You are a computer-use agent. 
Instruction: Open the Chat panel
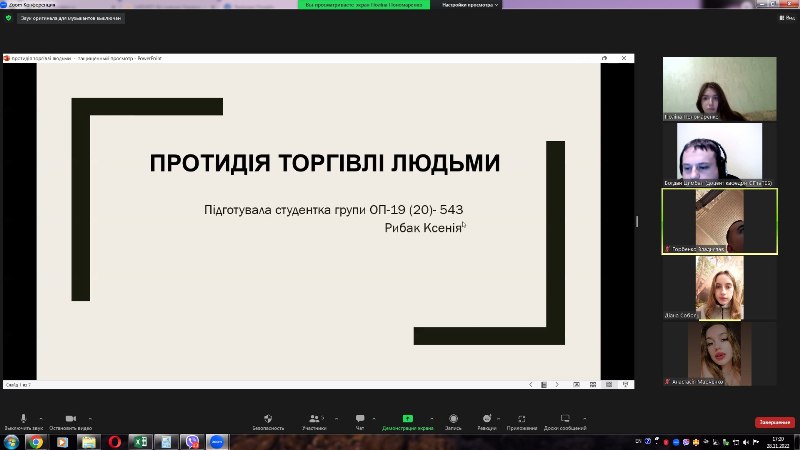(x=359, y=419)
